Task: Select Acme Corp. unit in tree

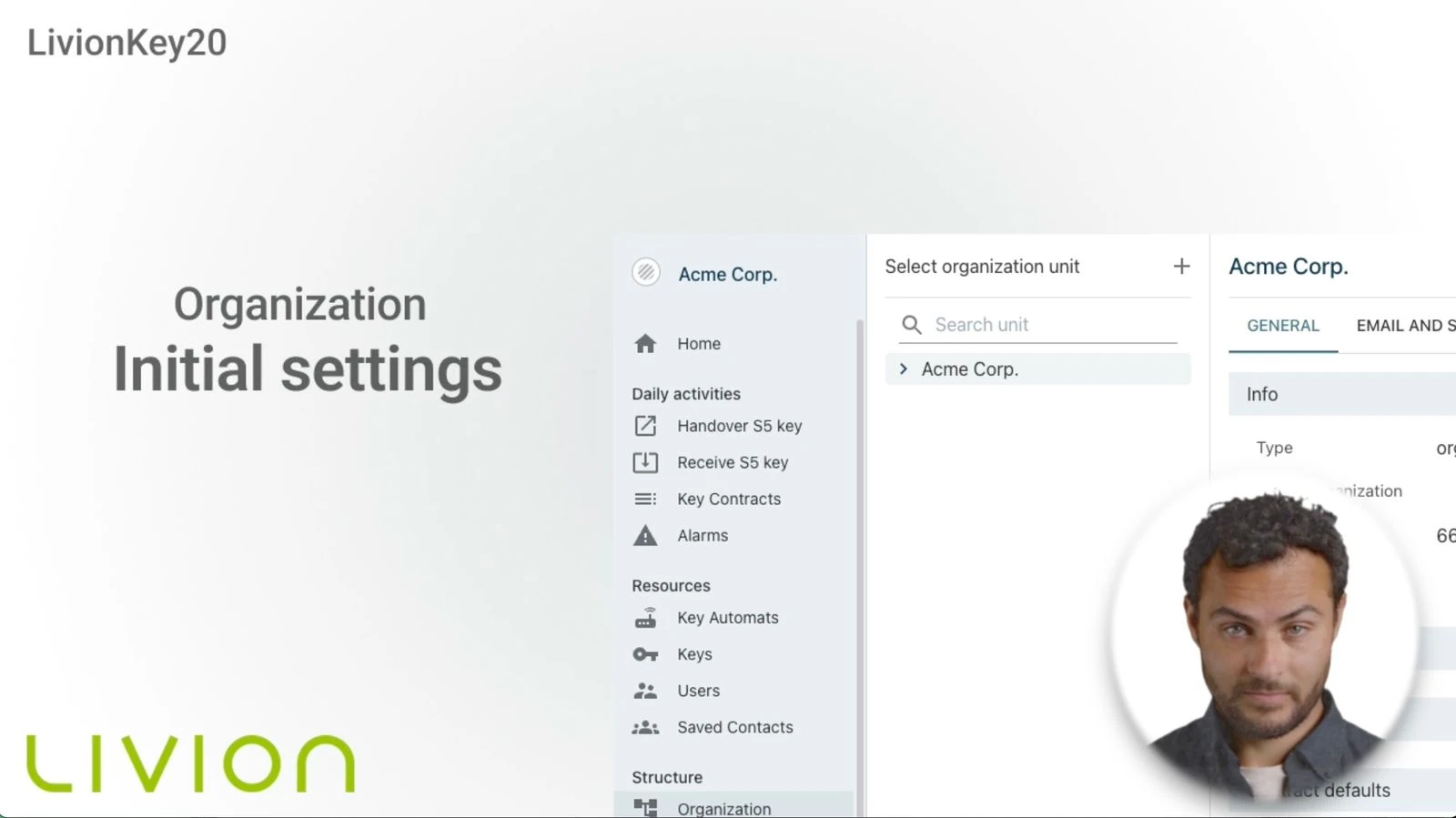Action: point(970,369)
